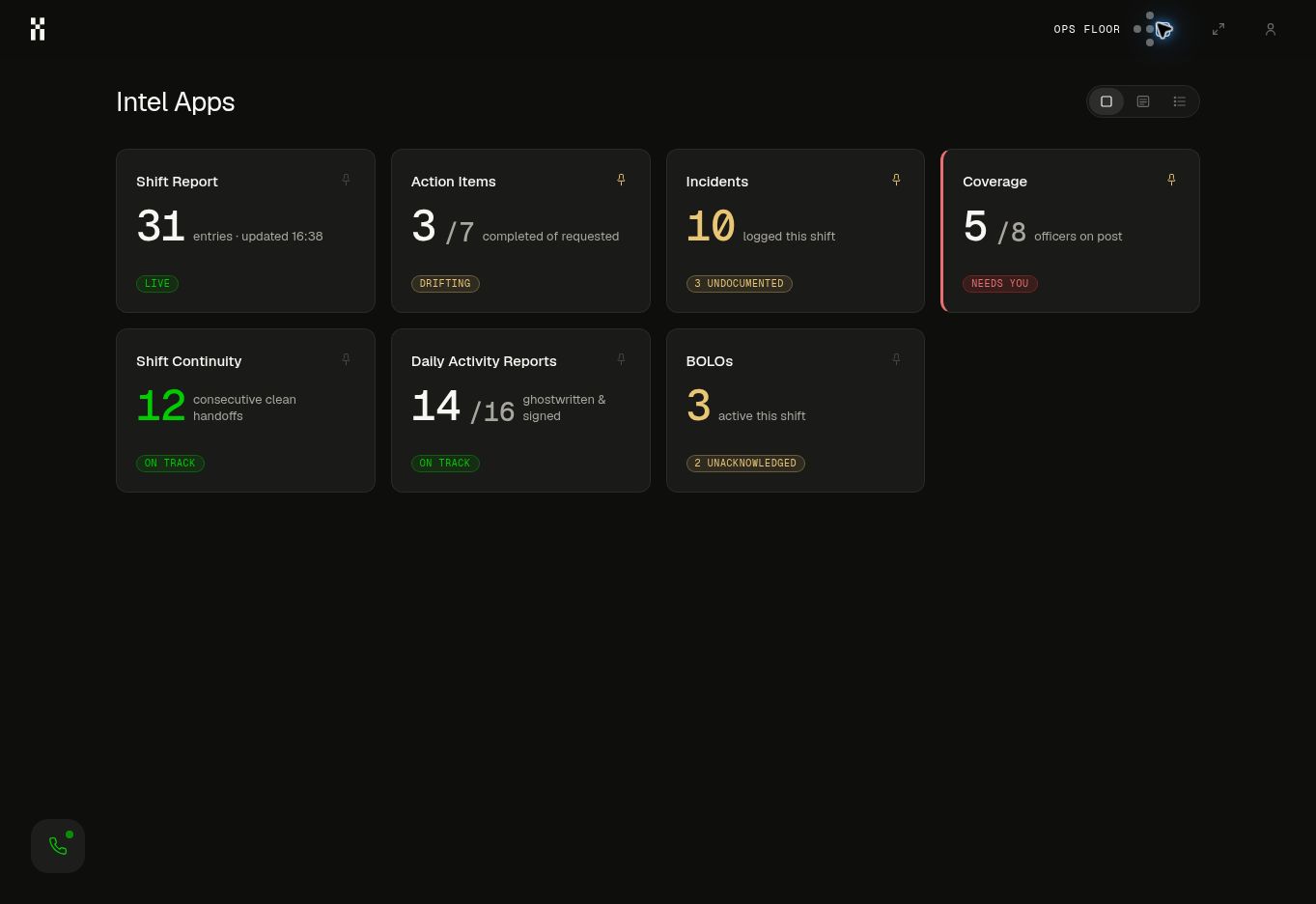1316x904 pixels.
Task: Open the phone call button
Action: click(58, 846)
